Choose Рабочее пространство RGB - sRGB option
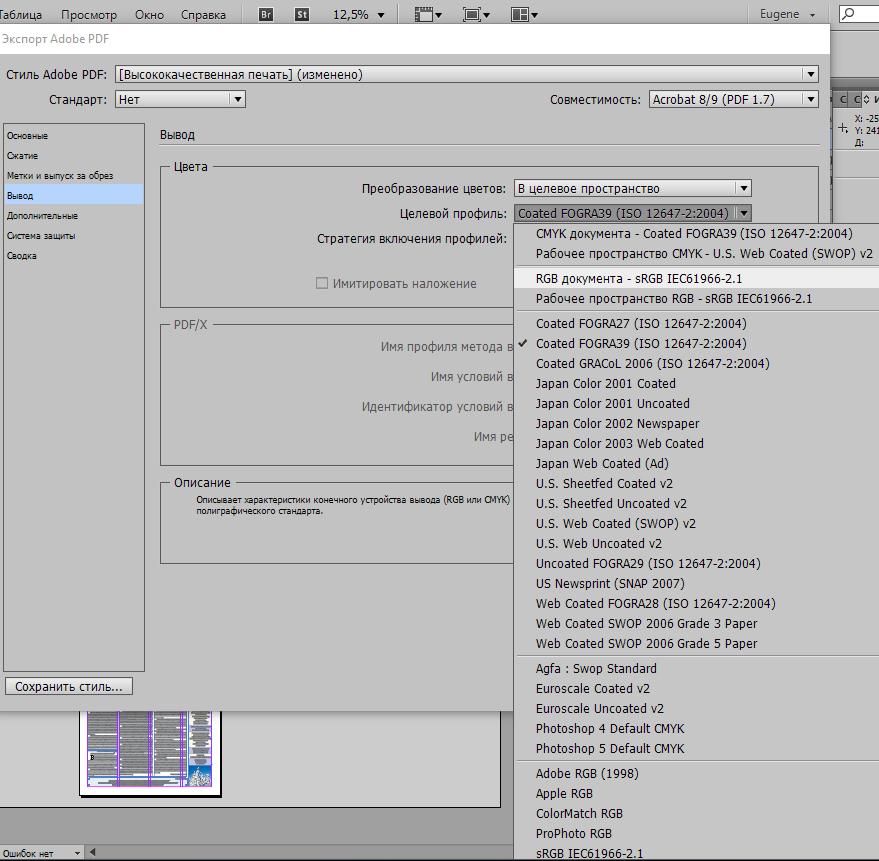This screenshot has width=879, height=861. (x=696, y=299)
